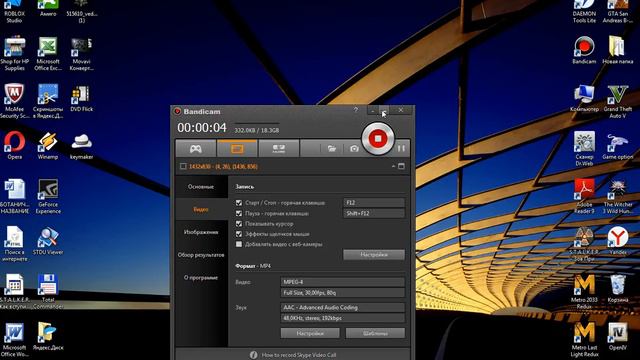
Task: Open DVD Flick desktop icon
Action: [x=81, y=98]
